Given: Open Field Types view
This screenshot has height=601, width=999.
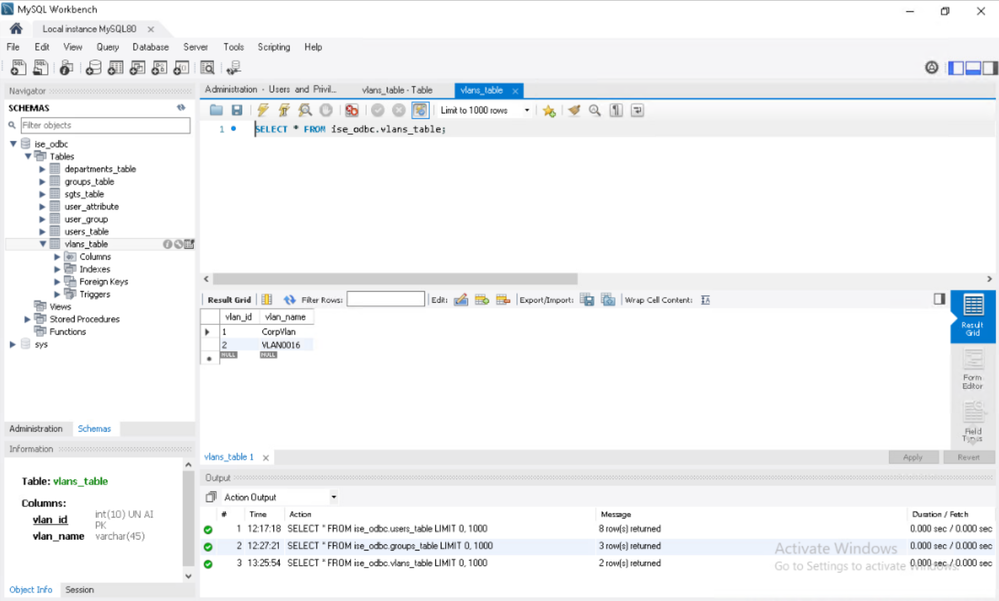Looking at the screenshot, I should pos(973,421).
